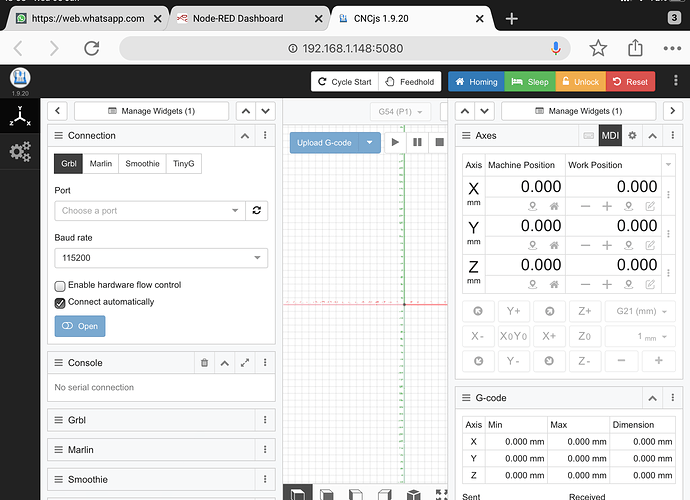Reload the browser page
The height and width of the screenshot is (500, 690).
[92, 48]
